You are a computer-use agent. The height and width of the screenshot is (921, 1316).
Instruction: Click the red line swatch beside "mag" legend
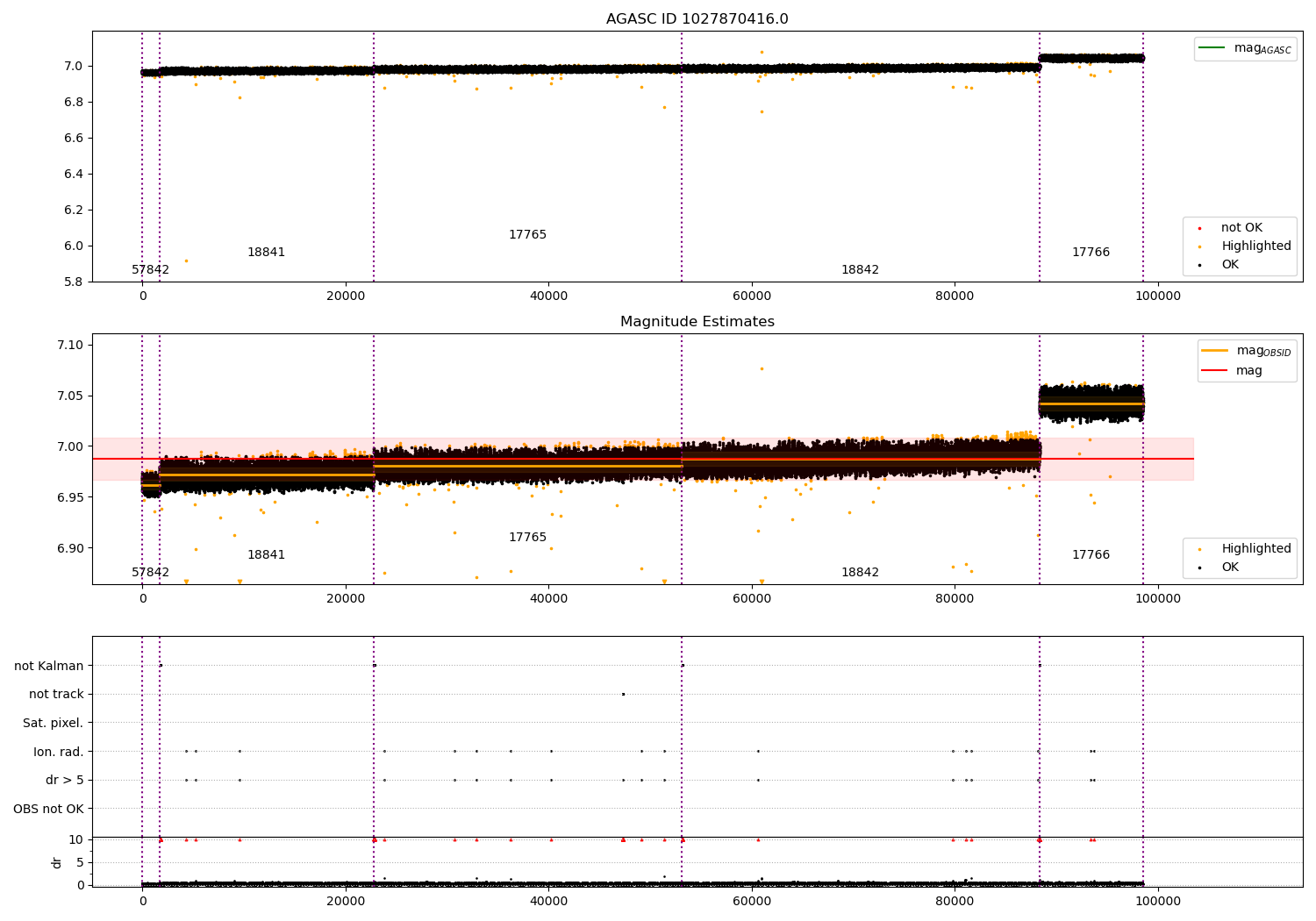coord(1214,371)
